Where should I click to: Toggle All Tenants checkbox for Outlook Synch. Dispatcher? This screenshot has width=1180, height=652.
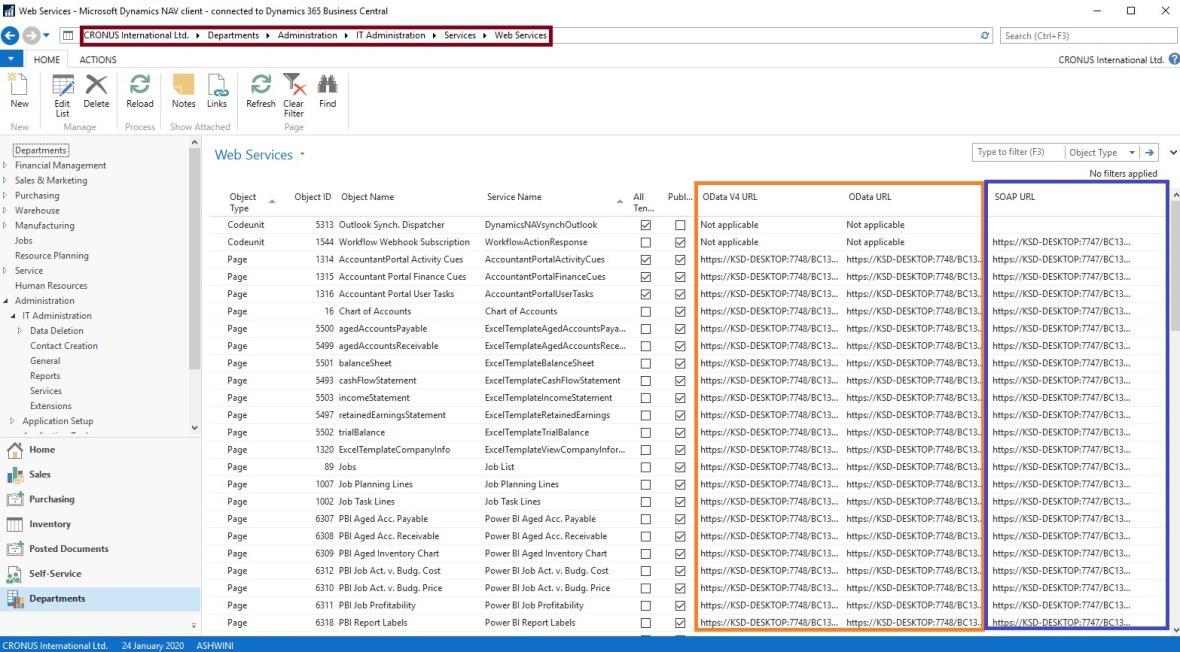645,225
